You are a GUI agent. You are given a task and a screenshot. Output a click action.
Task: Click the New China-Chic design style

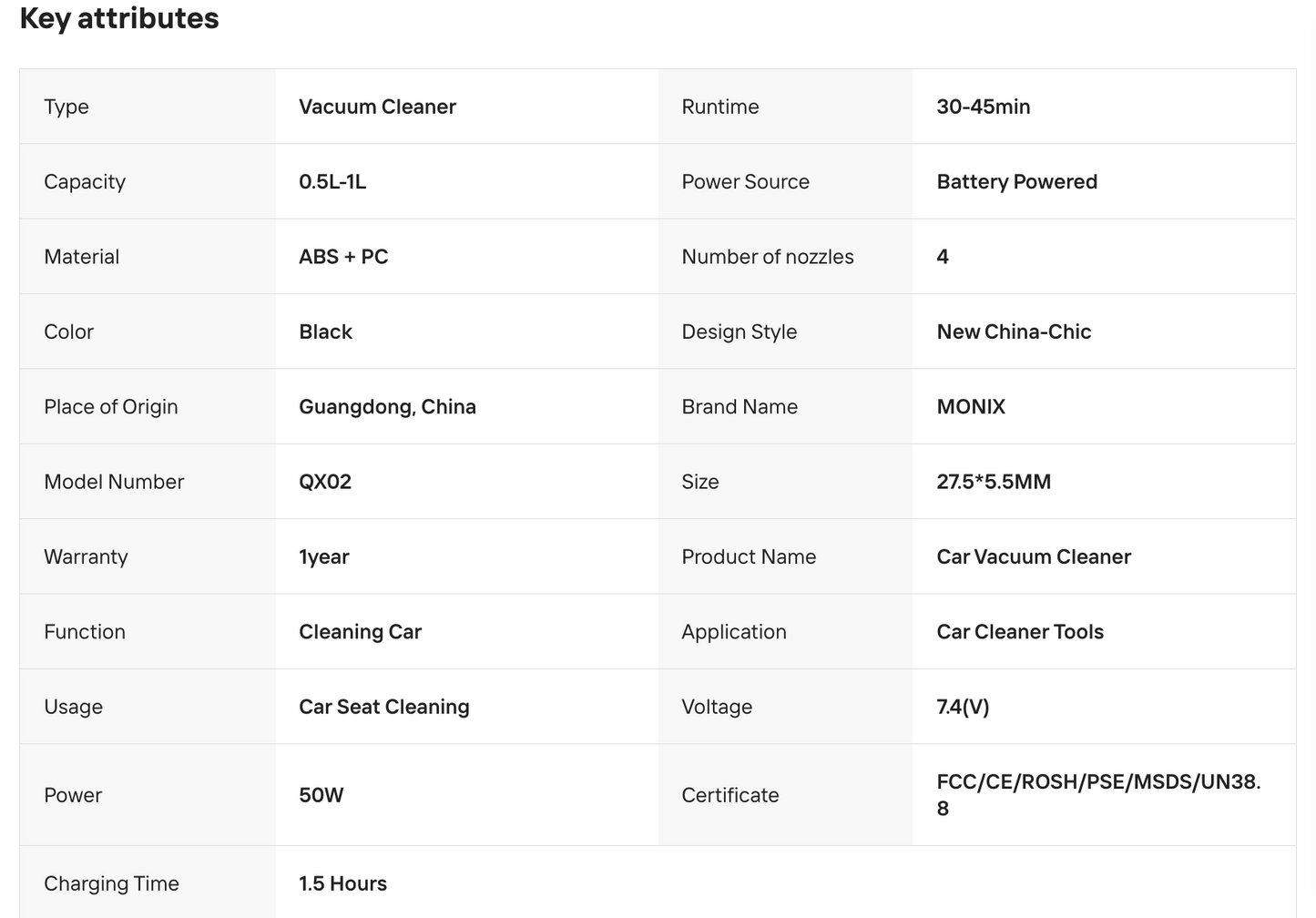pyautogui.click(x=1014, y=331)
